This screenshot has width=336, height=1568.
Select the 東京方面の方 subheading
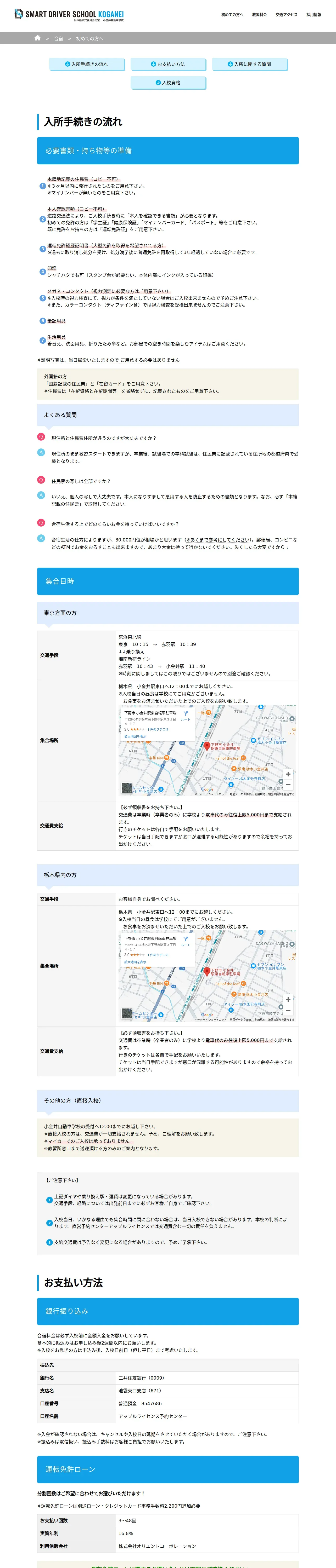point(168,613)
